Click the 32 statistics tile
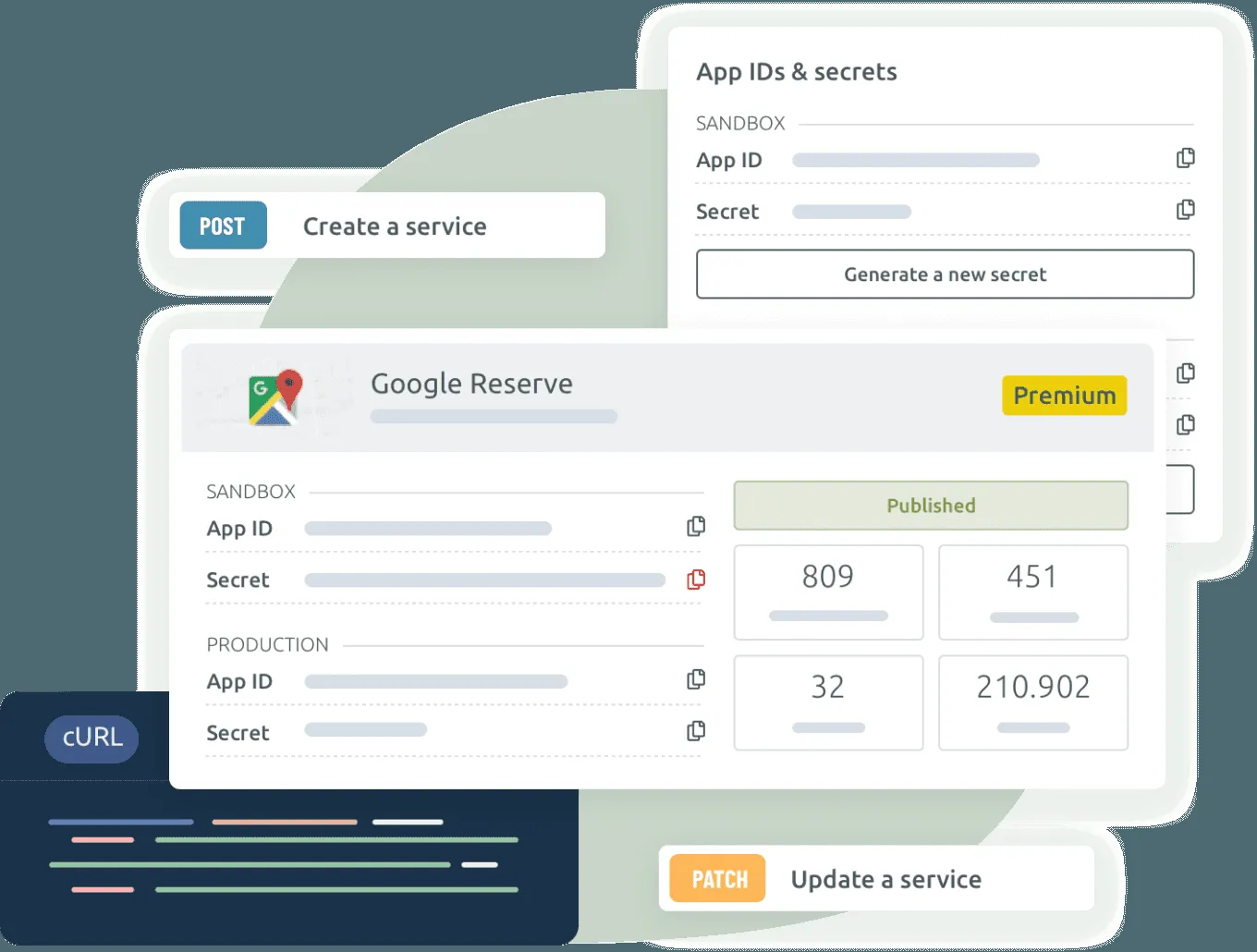 tap(828, 702)
